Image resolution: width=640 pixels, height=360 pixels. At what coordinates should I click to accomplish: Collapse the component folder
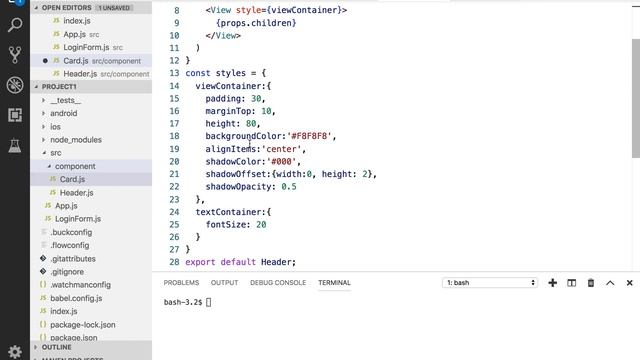(75, 166)
